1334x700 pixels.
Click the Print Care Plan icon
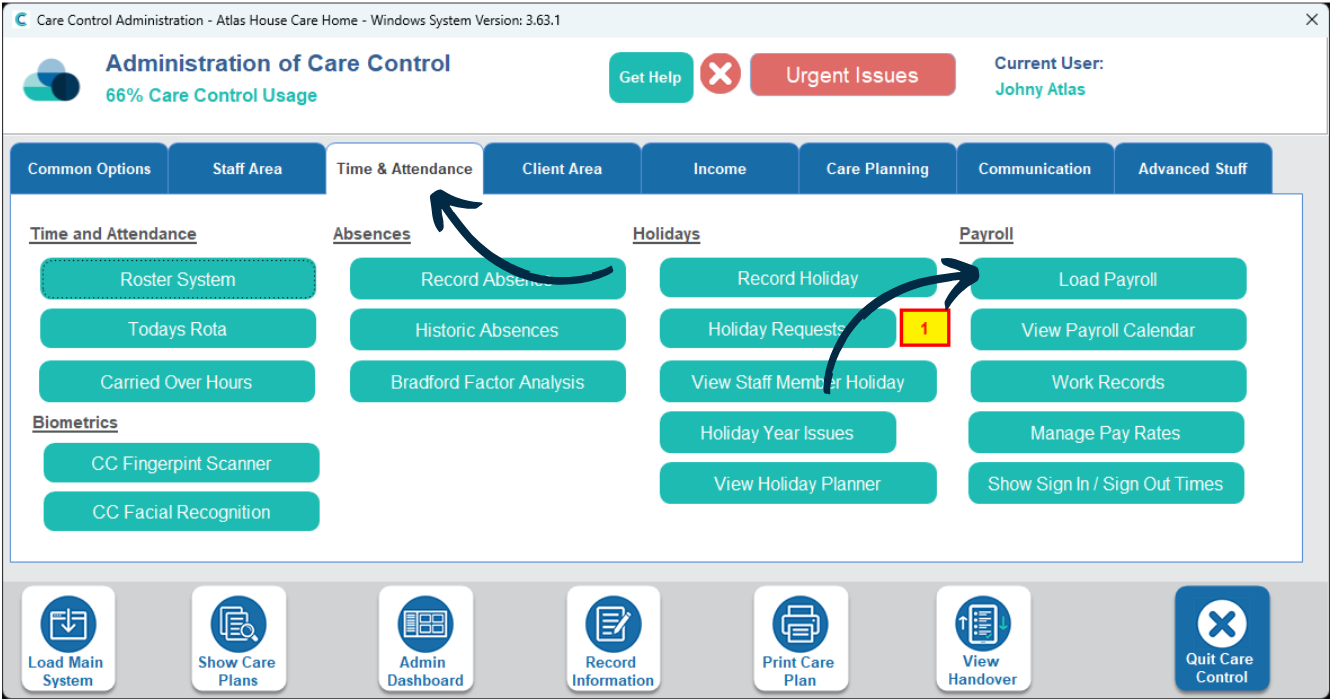click(800, 640)
